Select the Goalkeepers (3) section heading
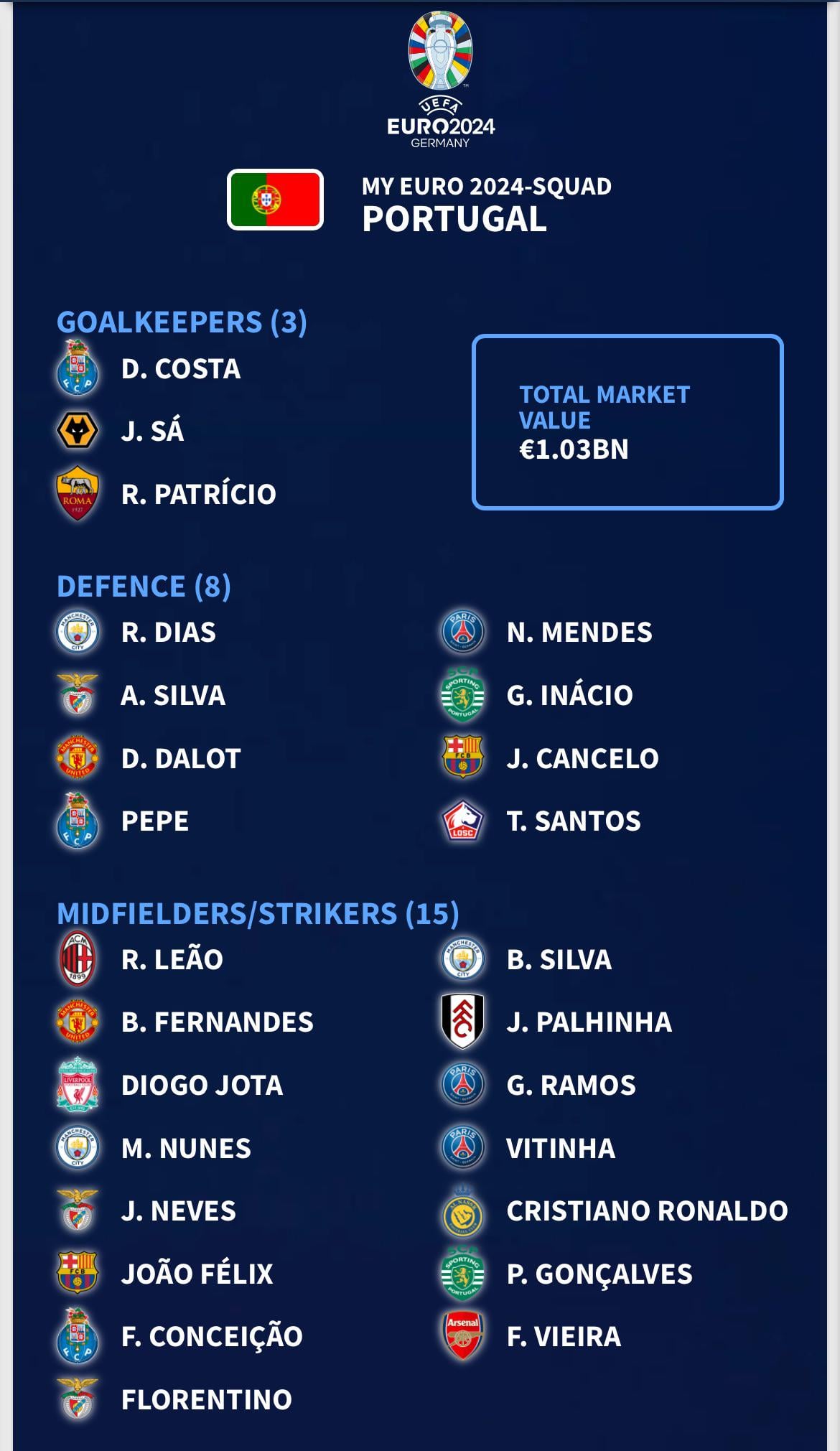Image resolution: width=840 pixels, height=1451 pixels. pos(182,322)
